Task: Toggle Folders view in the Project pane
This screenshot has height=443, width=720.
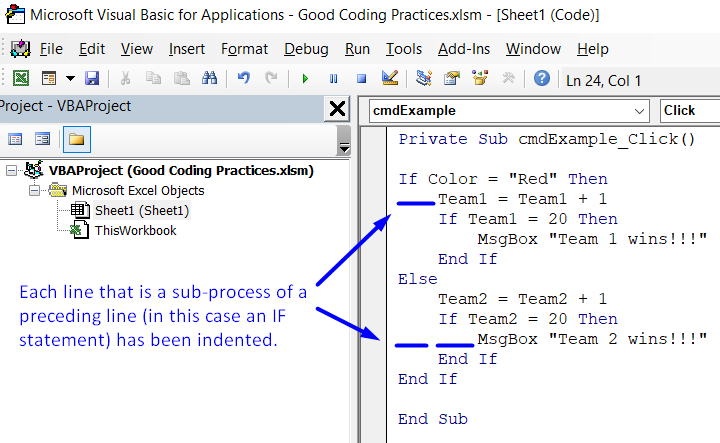Action: tap(77, 139)
